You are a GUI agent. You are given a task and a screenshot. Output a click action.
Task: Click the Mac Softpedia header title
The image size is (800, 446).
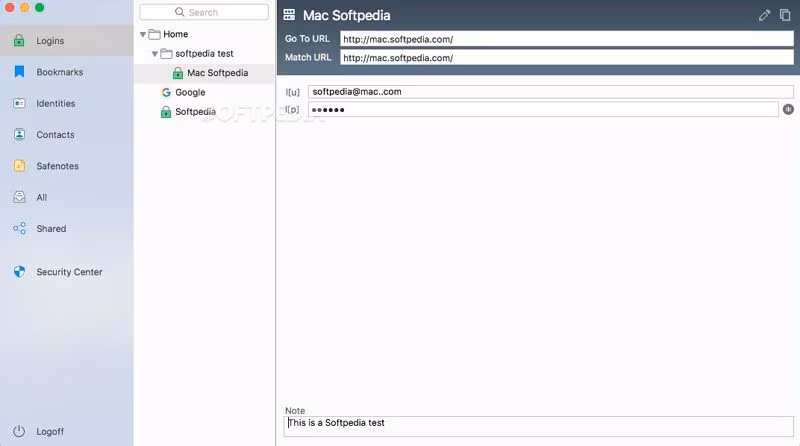[x=347, y=15]
